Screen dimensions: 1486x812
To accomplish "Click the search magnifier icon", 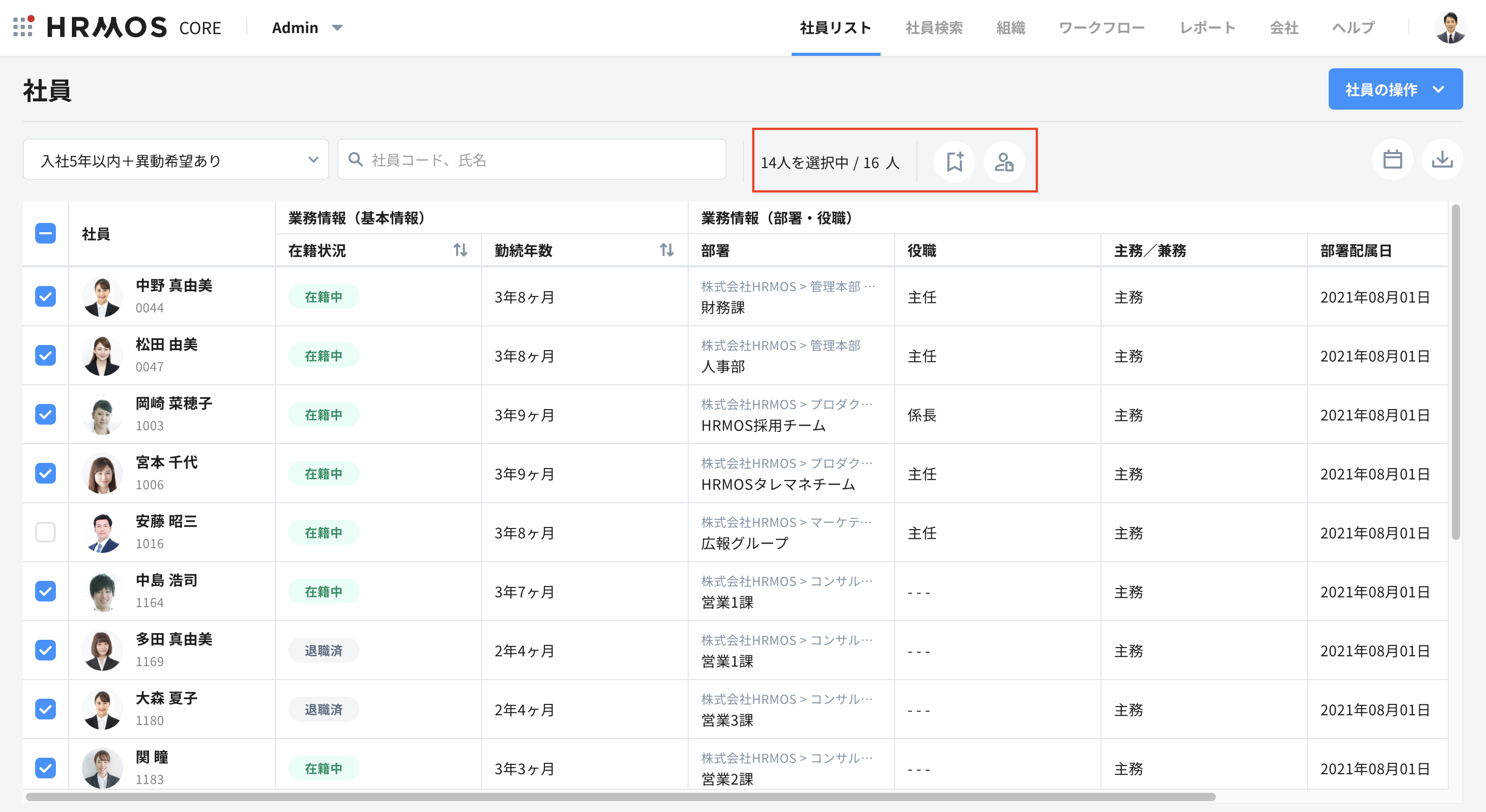I will [x=355, y=160].
